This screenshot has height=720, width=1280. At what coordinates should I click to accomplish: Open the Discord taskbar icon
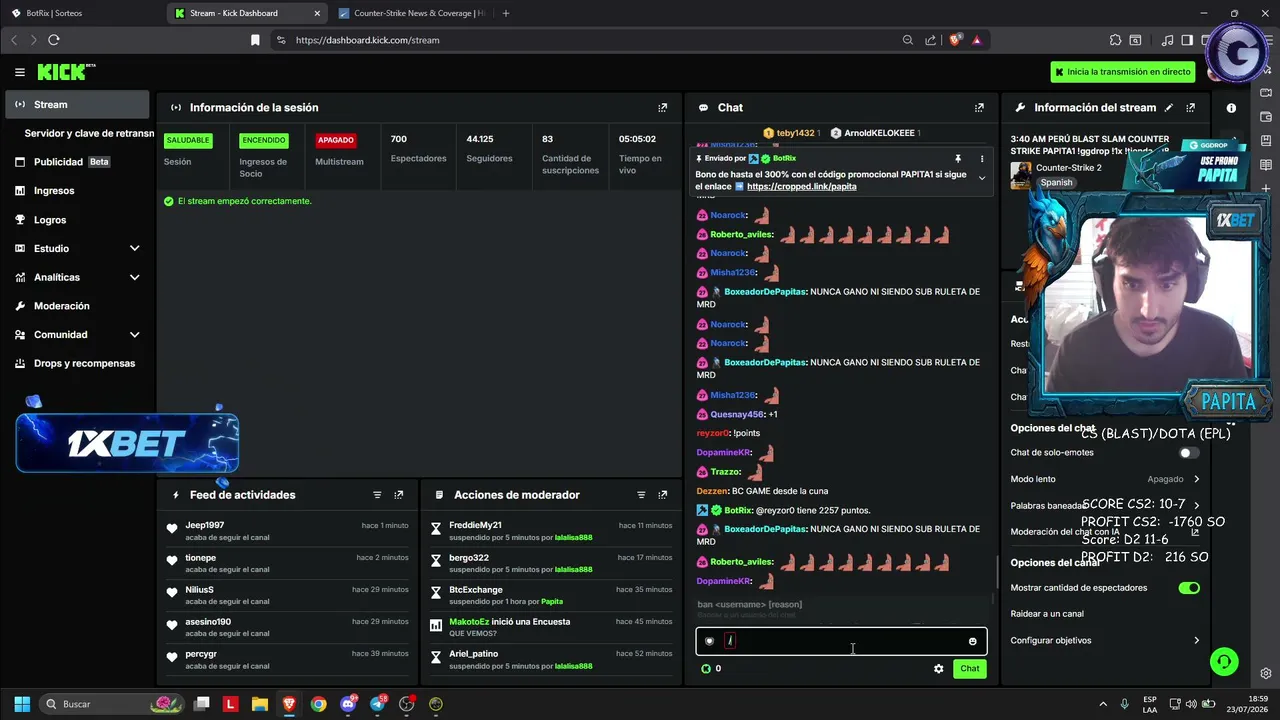click(348, 704)
